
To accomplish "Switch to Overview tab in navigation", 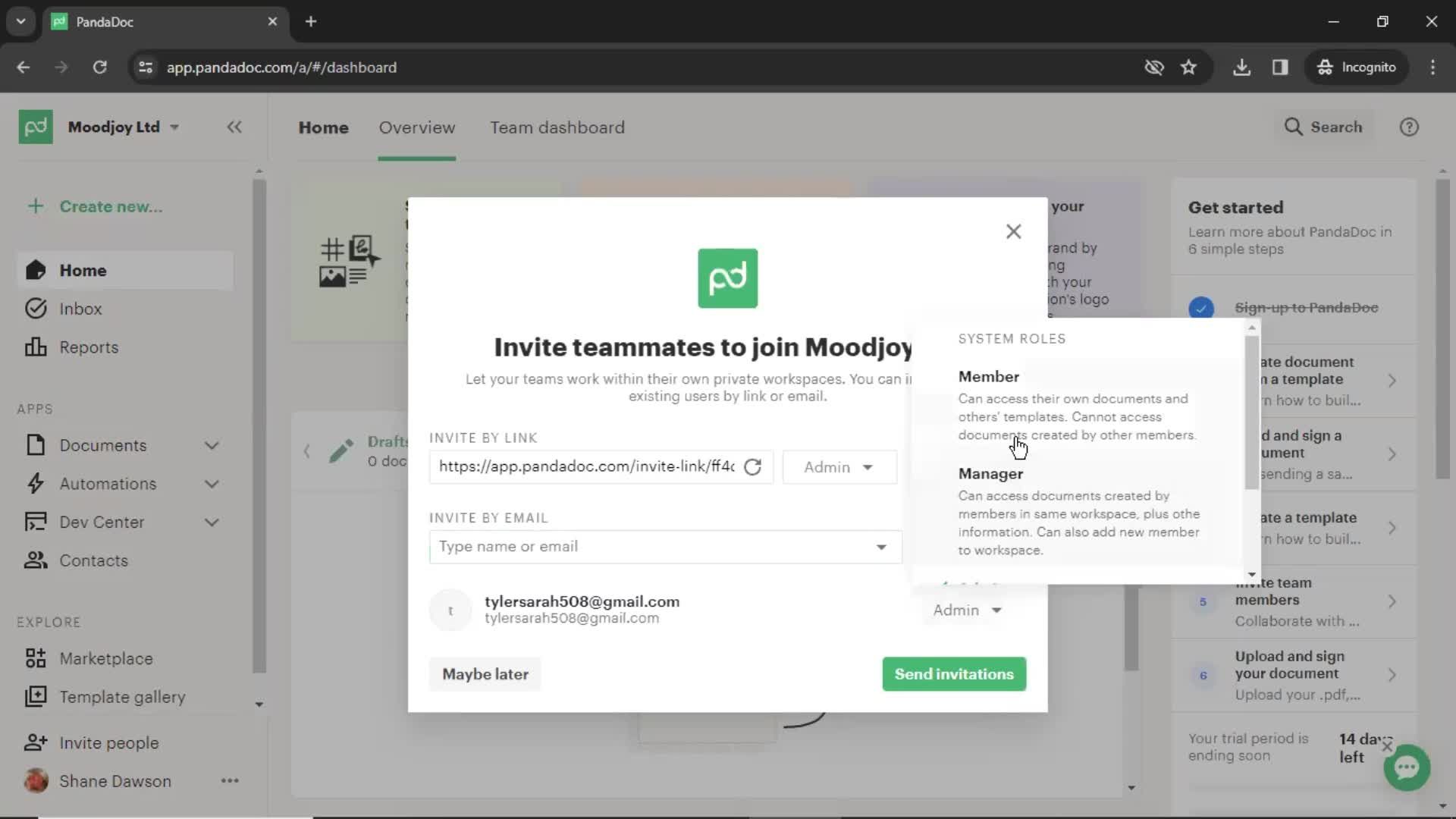I will pyautogui.click(x=417, y=127).
